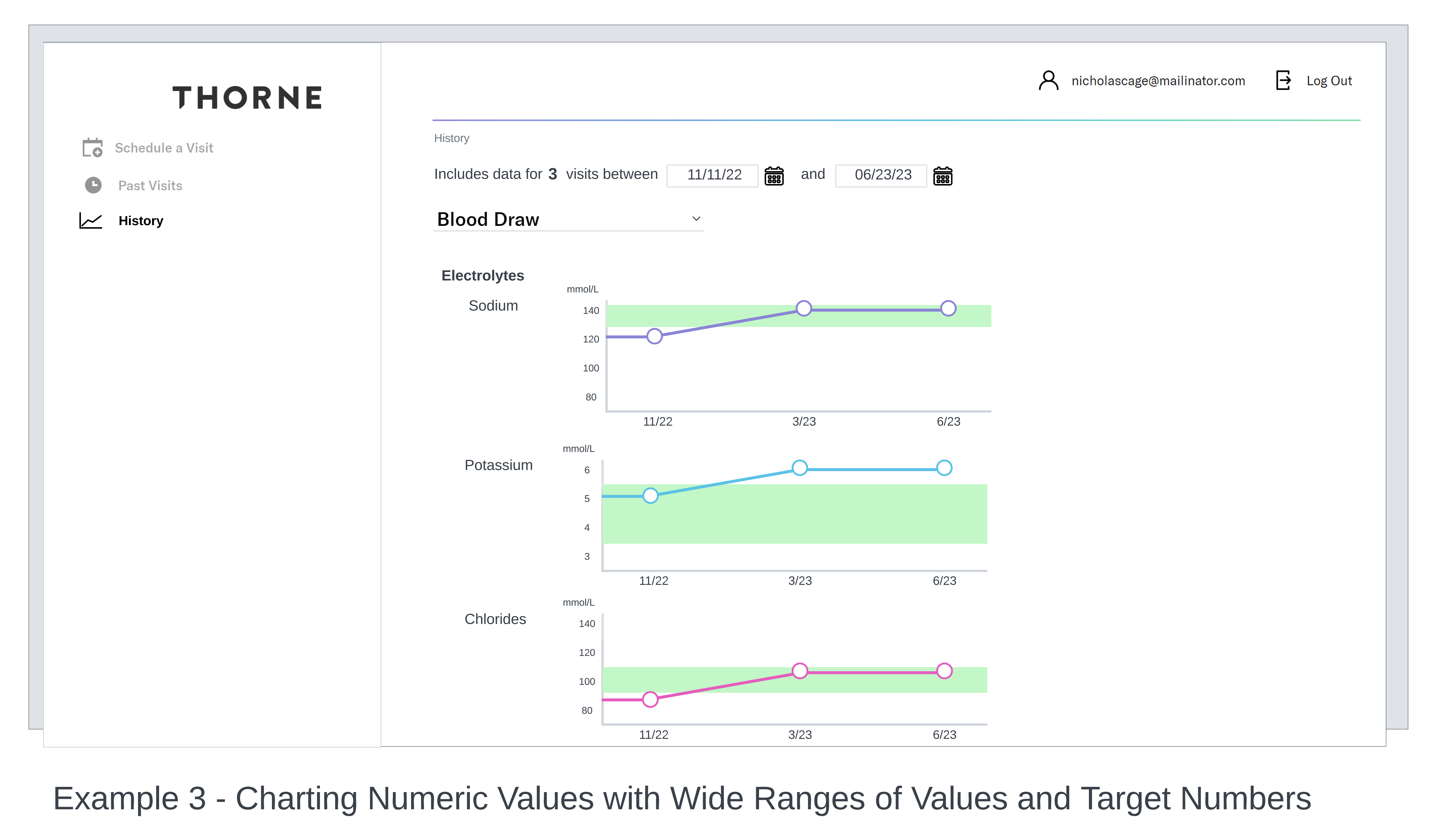The image size is (1437, 840).
Task: Select Sodium 3/23 data point
Action: pyautogui.click(x=804, y=308)
